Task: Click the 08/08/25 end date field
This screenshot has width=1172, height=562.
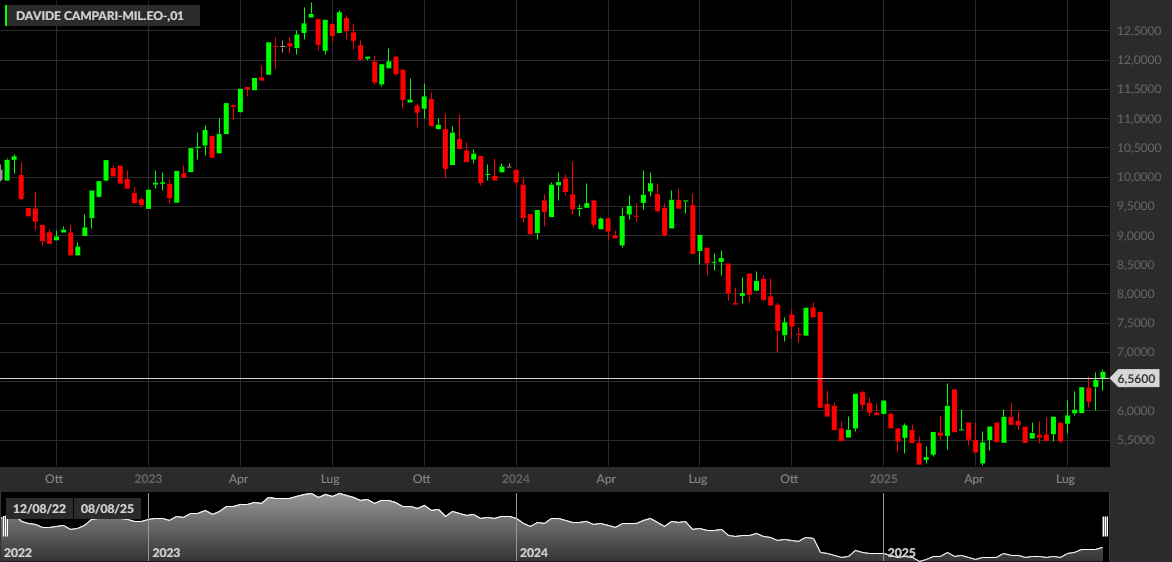Action: pos(107,509)
